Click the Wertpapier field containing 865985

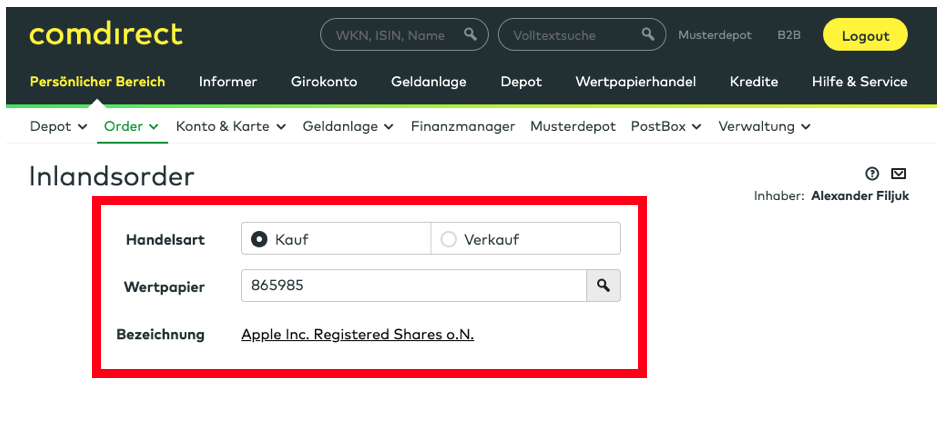[414, 285]
